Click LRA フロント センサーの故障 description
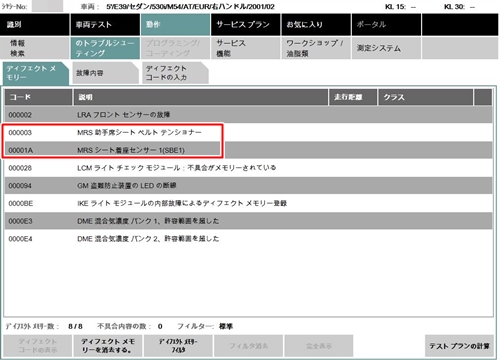The height and width of the screenshot is (360, 500). click(x=124, y=115)
